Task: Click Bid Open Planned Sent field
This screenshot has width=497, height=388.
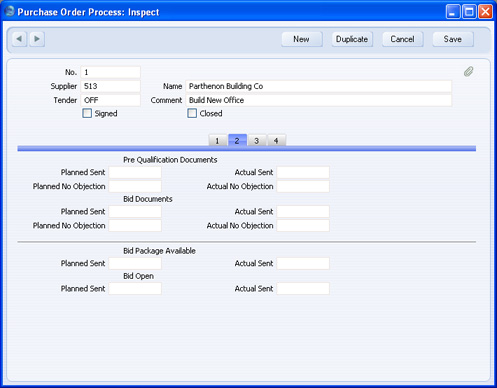Action: tap(135, 289)
